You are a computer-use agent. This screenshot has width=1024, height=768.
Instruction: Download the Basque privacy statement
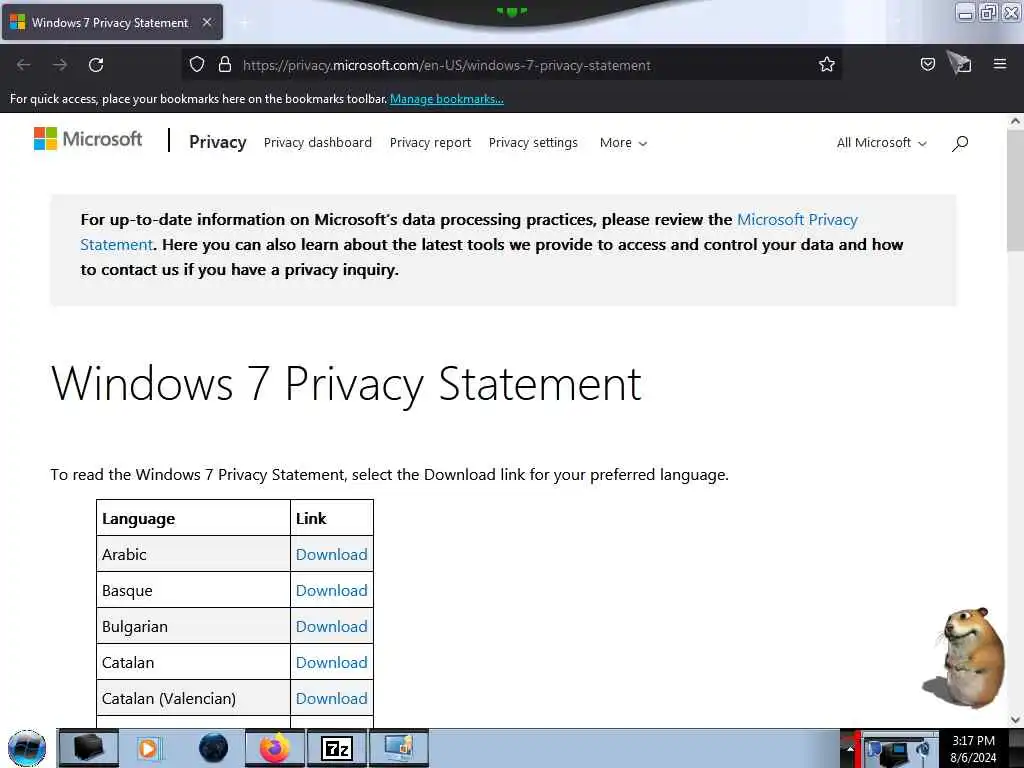point(331,590)
